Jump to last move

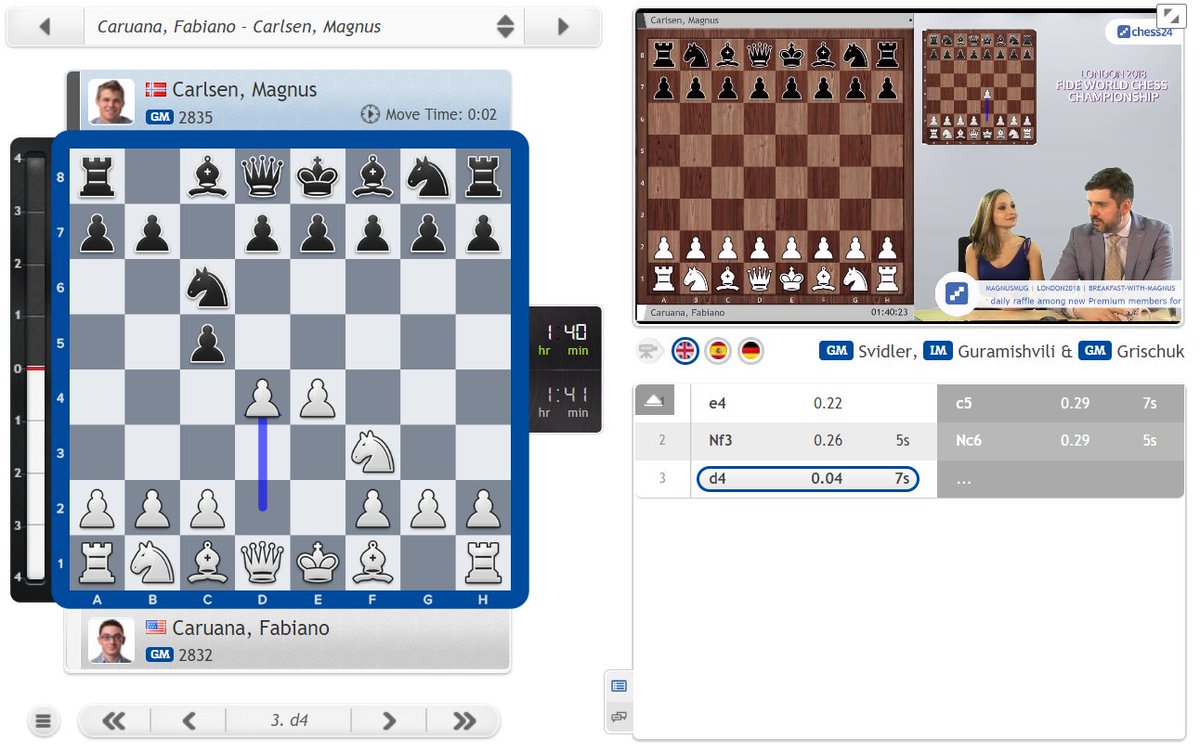pyautogui.click(x=464, y=720)
